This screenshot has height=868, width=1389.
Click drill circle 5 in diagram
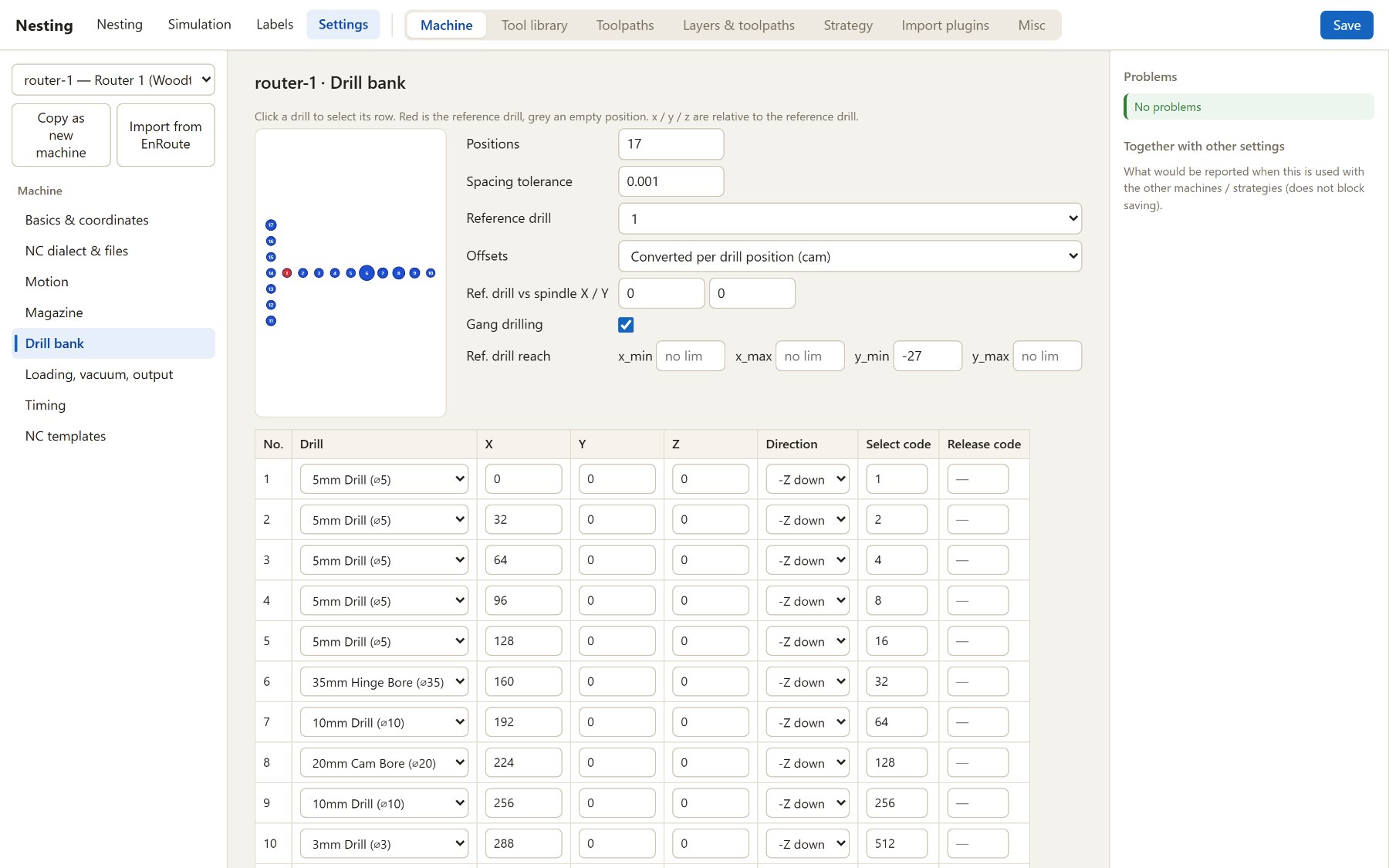[x=350, y=273]
